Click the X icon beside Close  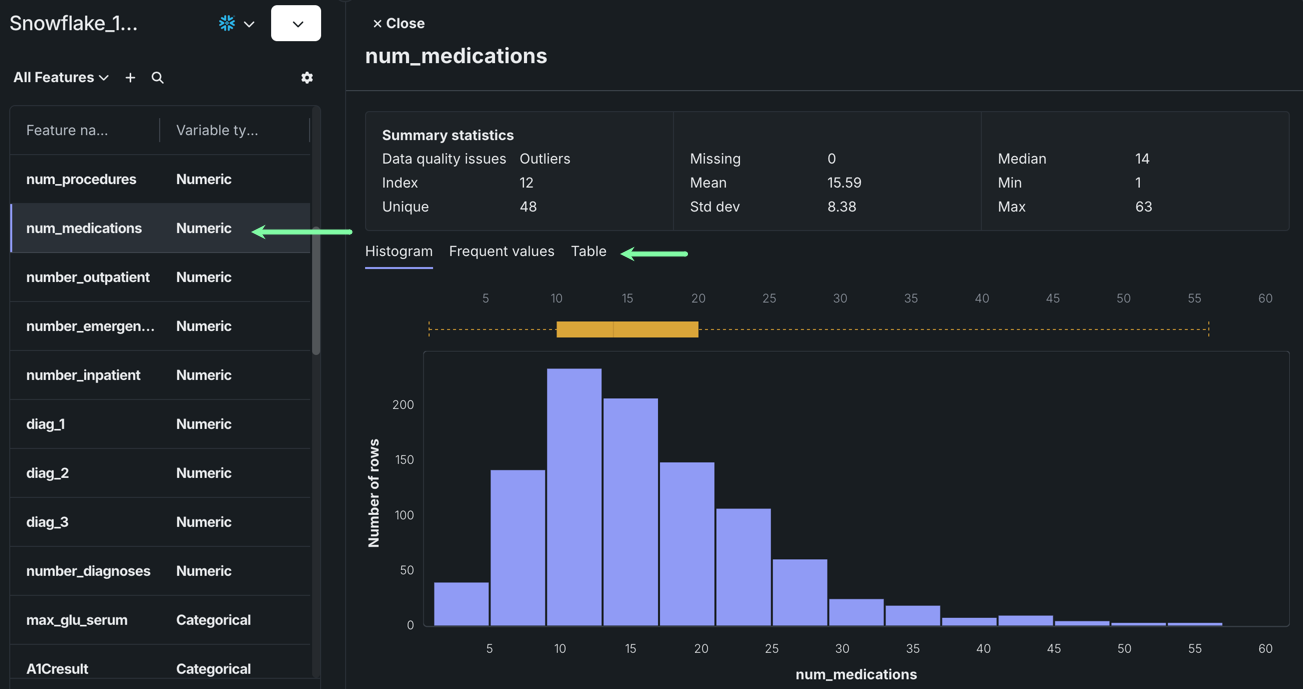click(377, 24)
